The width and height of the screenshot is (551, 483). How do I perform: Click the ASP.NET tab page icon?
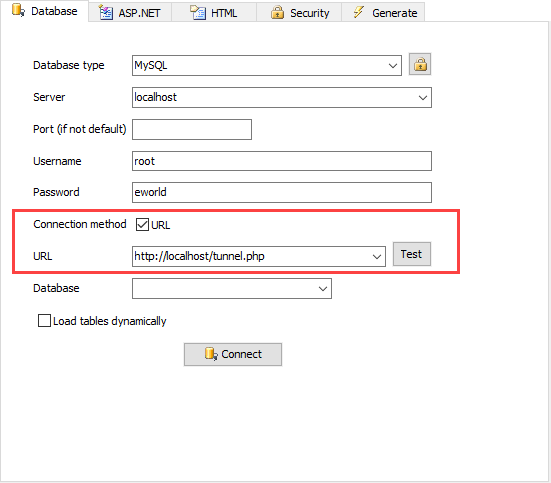coord(105,13)
